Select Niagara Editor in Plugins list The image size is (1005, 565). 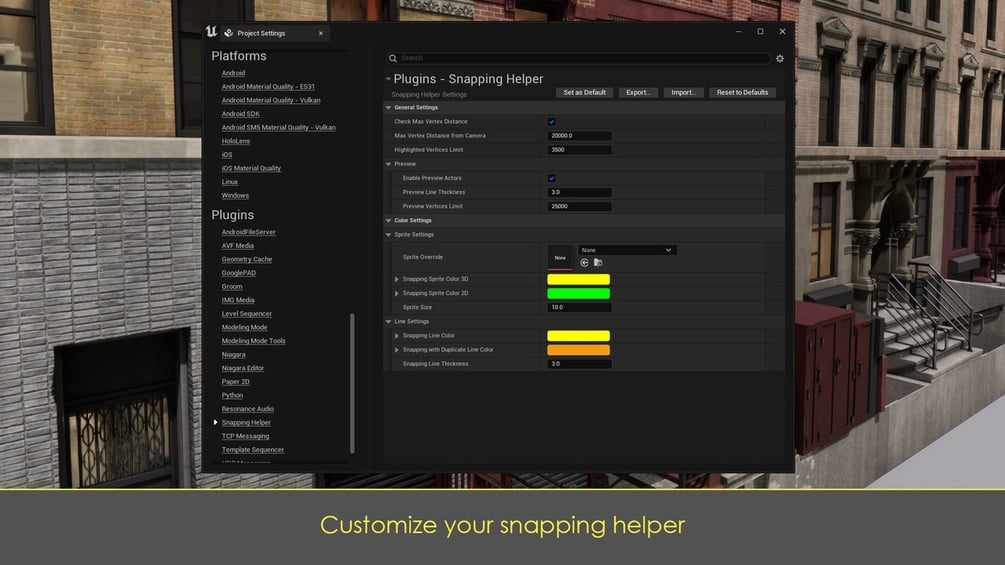[x=242, y=368]
